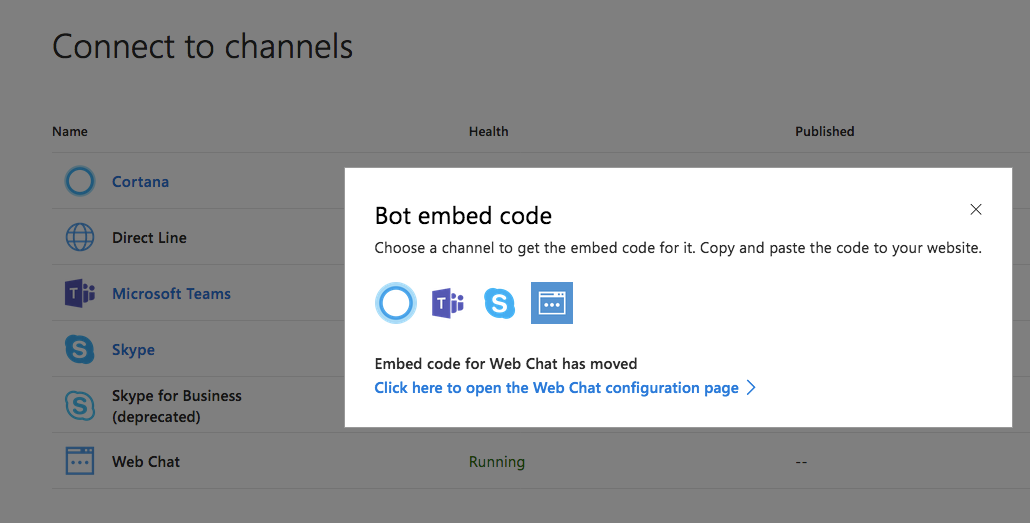Click the 'Bot embed code' dialog title

(x=463, y=216)
